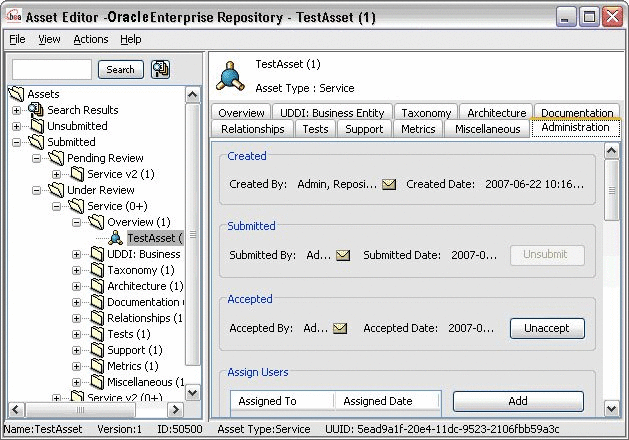
Task: Switch to the Overview tab
Action: (x=241, y=112)
